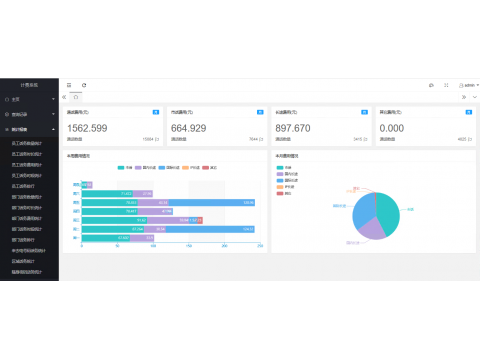Enter fullscreen with the expand icon
This screenshot has width=480, height=360.
click(x=446, y=85)
